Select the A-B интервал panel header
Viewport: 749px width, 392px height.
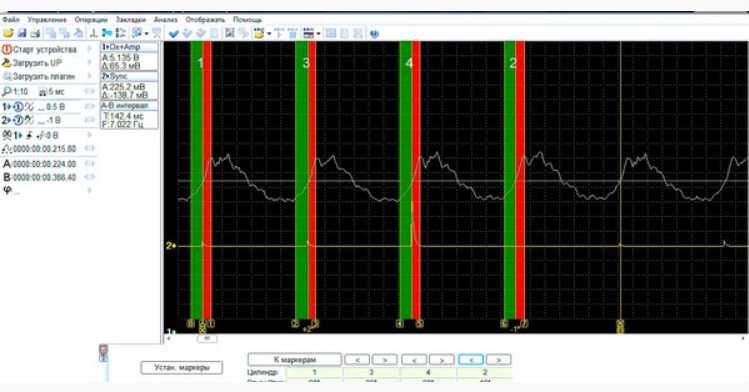(x=129, y=106)
